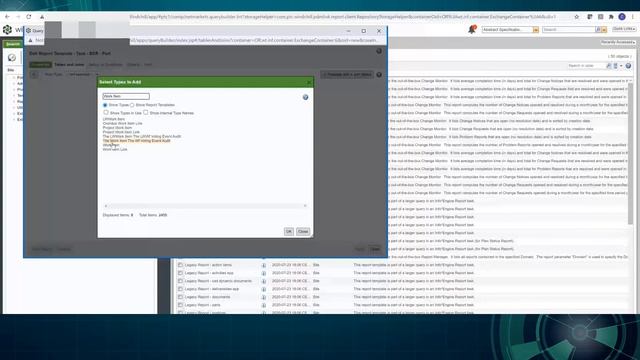Click the Windchill logo icon
The image size is (640, 360).
pyautogui.click(x=7, y=29)
